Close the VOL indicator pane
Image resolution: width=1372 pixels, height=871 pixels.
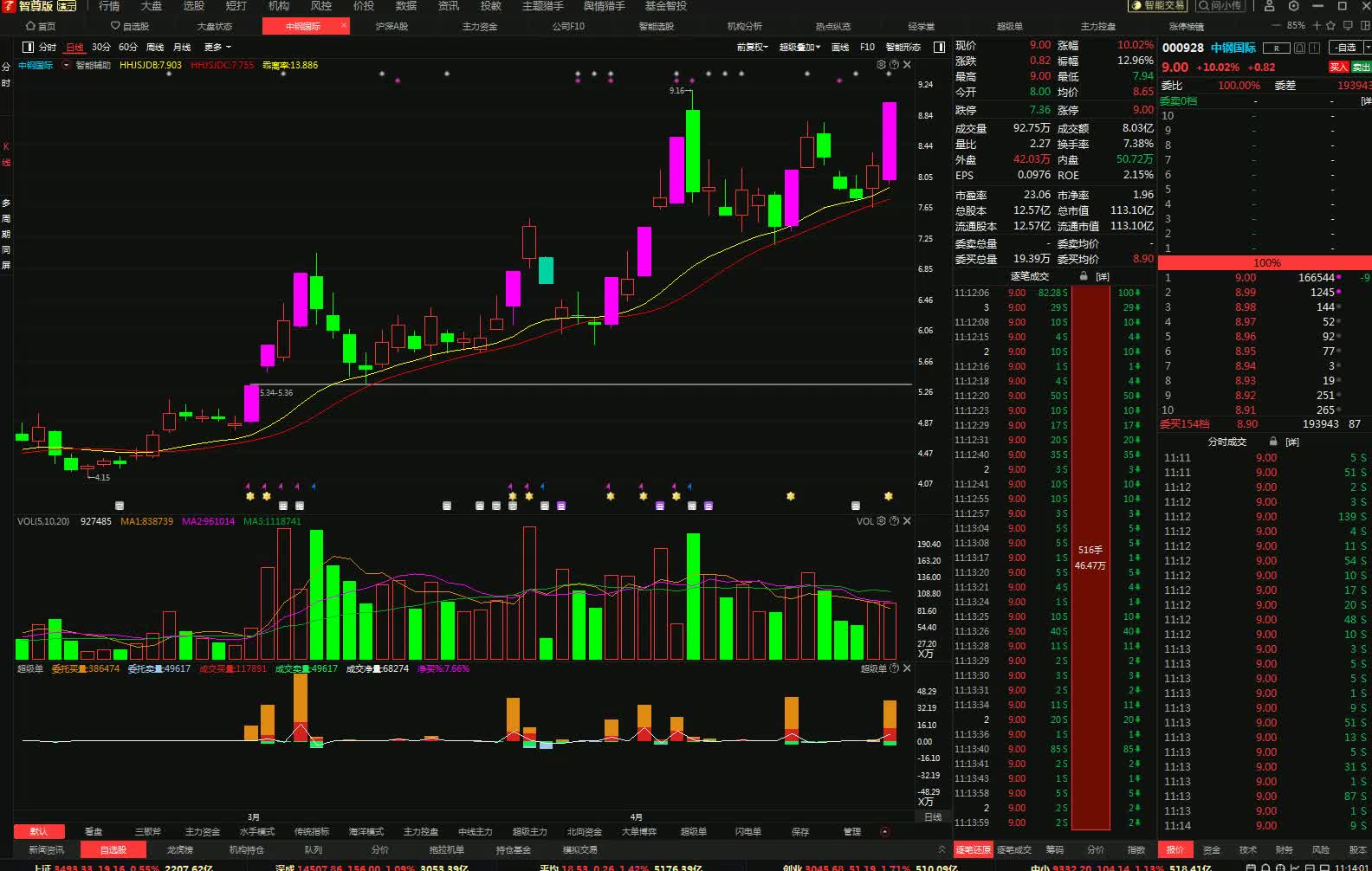pos(907,521)
